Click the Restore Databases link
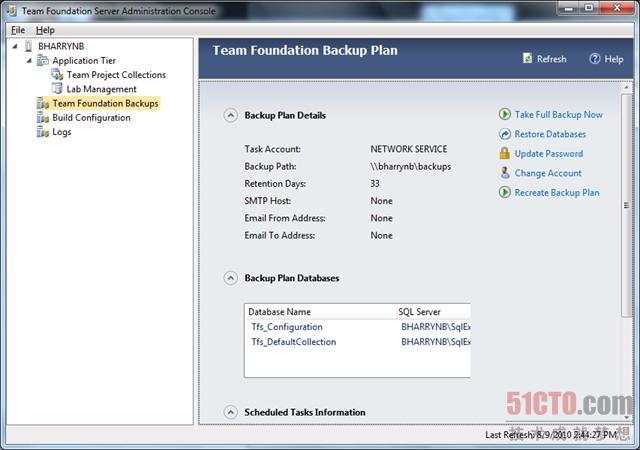The height and width of the screenshot is (450, 640). coord(550,134)
